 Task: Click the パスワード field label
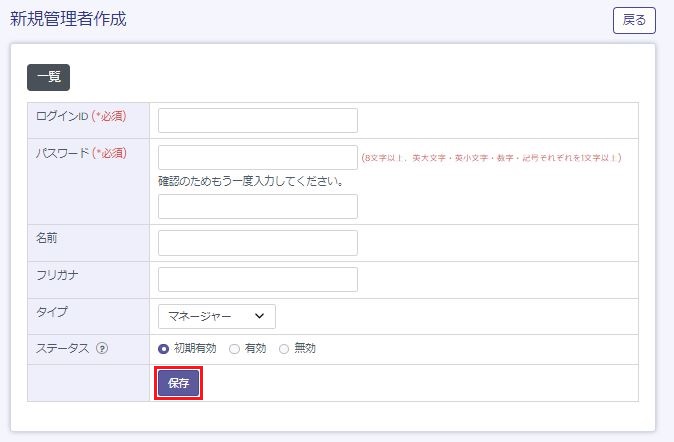click(62, 153)
